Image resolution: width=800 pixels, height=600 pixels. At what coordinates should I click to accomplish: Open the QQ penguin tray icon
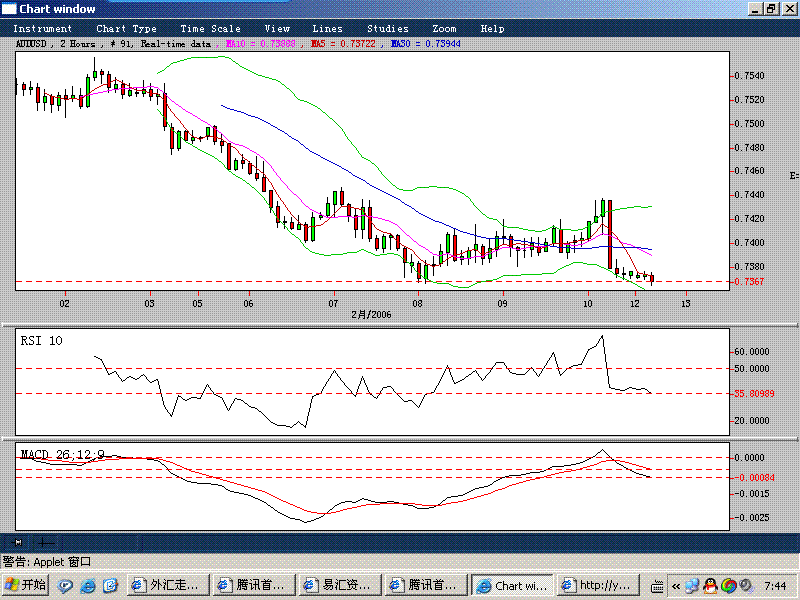[710, 586]
